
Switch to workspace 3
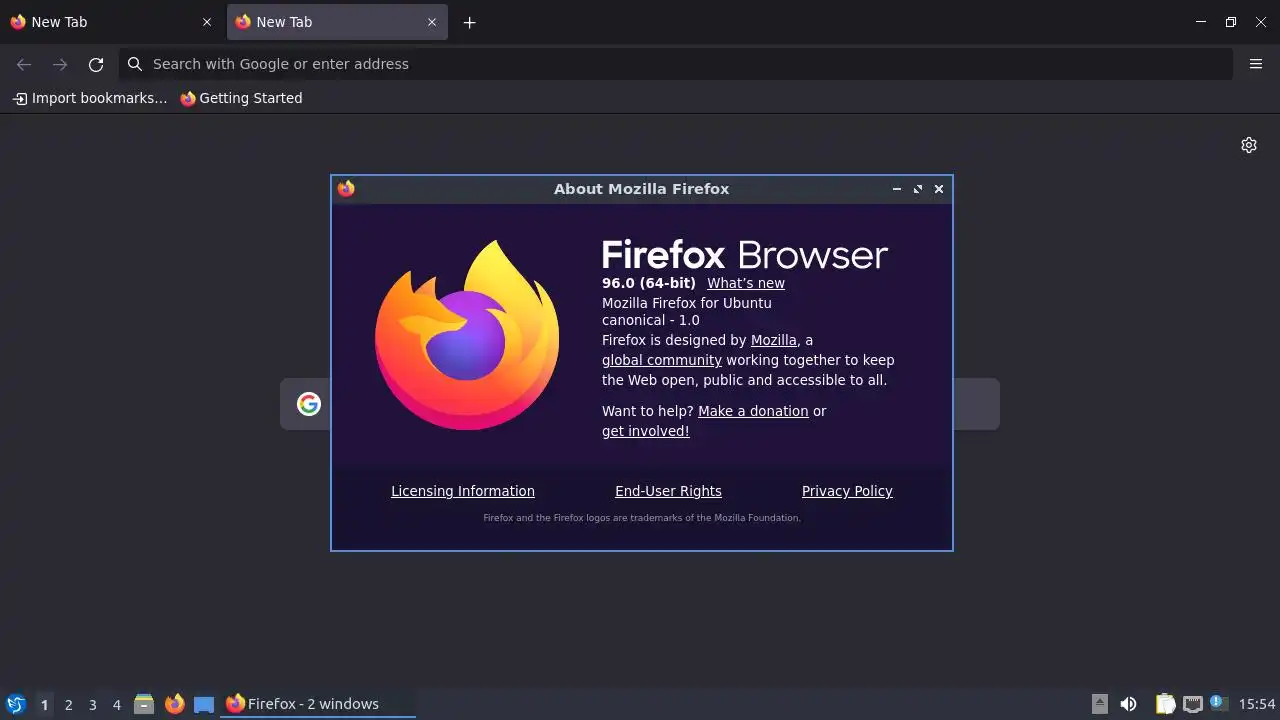92,705
